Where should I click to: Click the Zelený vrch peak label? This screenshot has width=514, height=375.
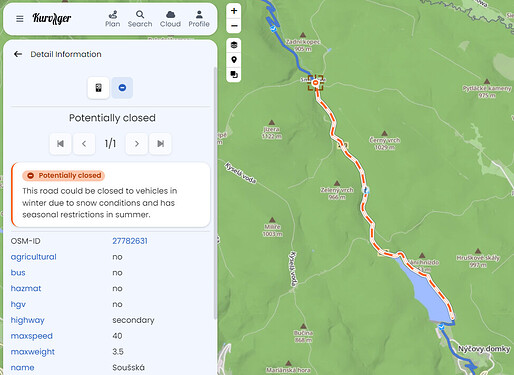click(337, 193)
